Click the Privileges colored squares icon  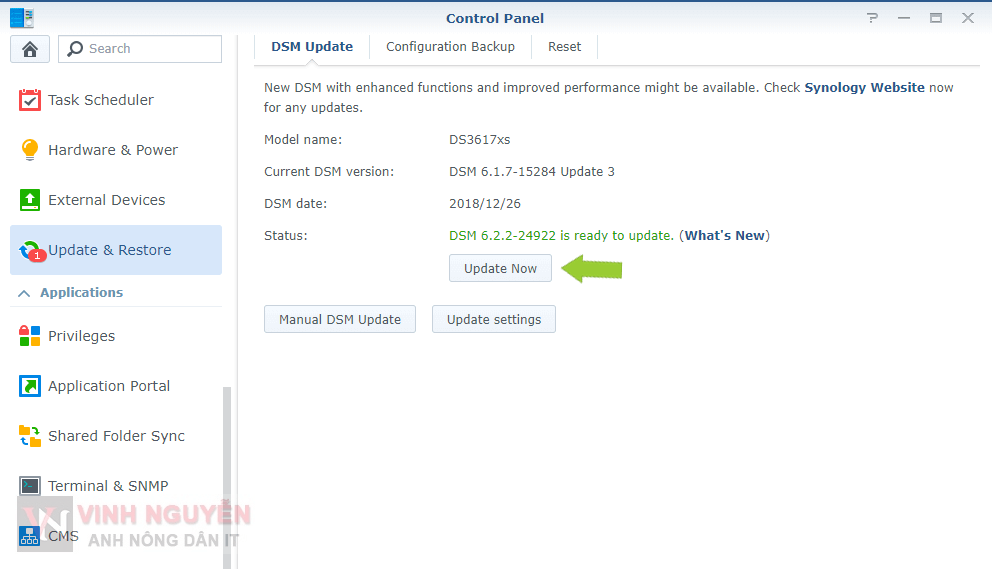[x=30, y=336]
